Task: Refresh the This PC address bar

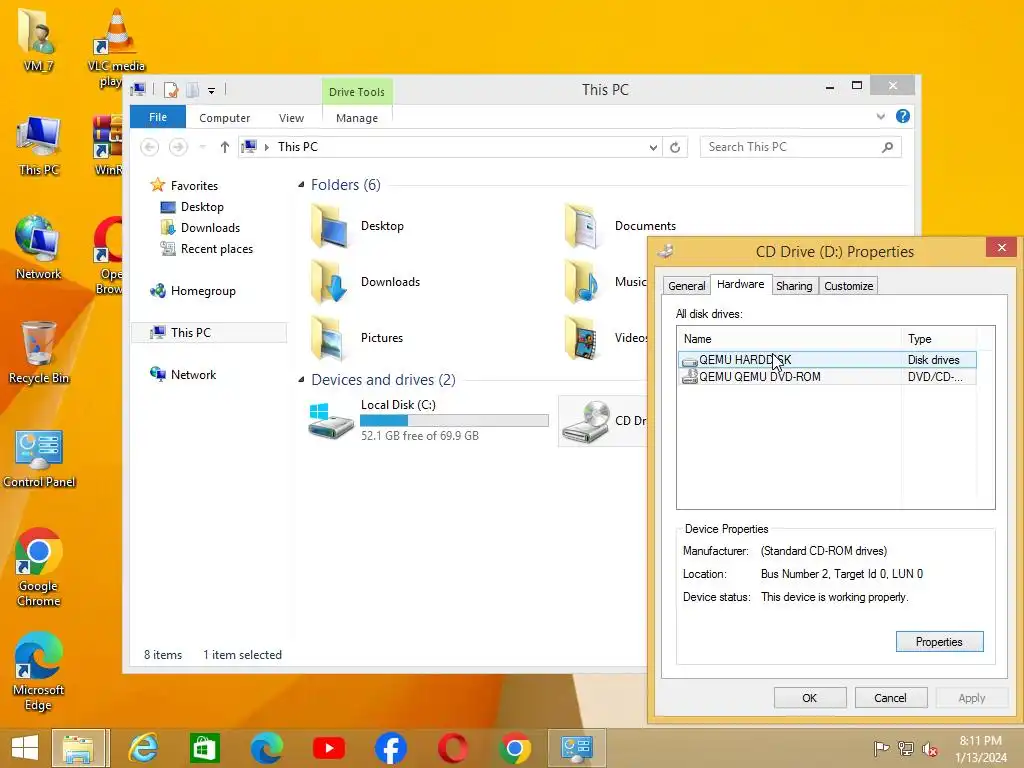Action: coord(675,147)
